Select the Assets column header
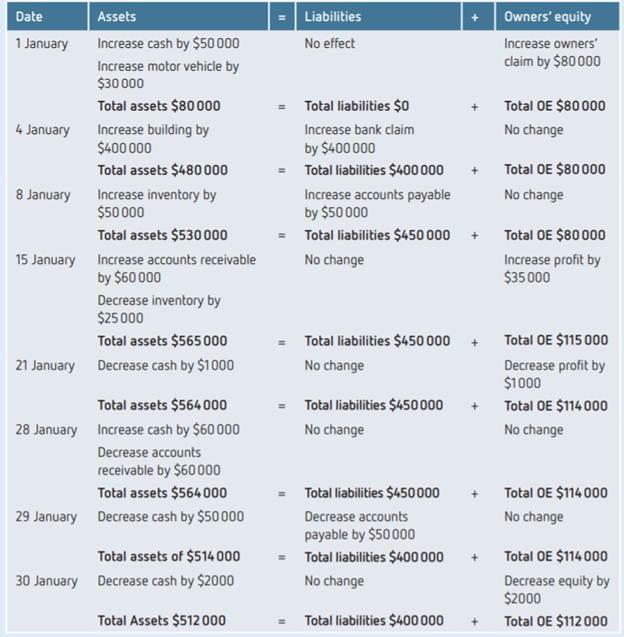 [117, 16]
